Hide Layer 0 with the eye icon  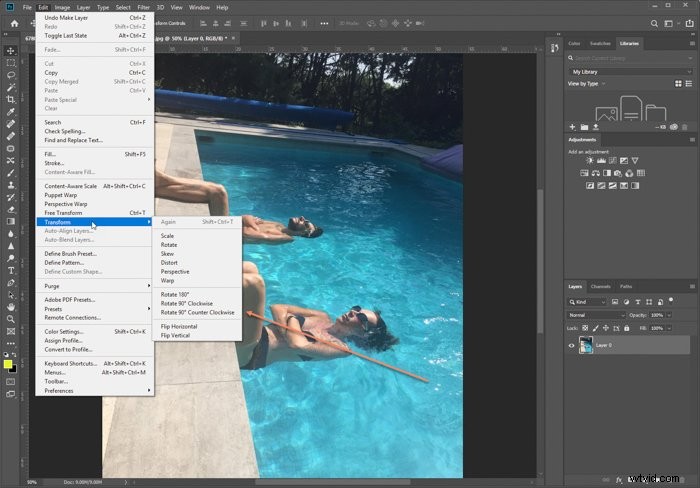[x=571, y=345]
